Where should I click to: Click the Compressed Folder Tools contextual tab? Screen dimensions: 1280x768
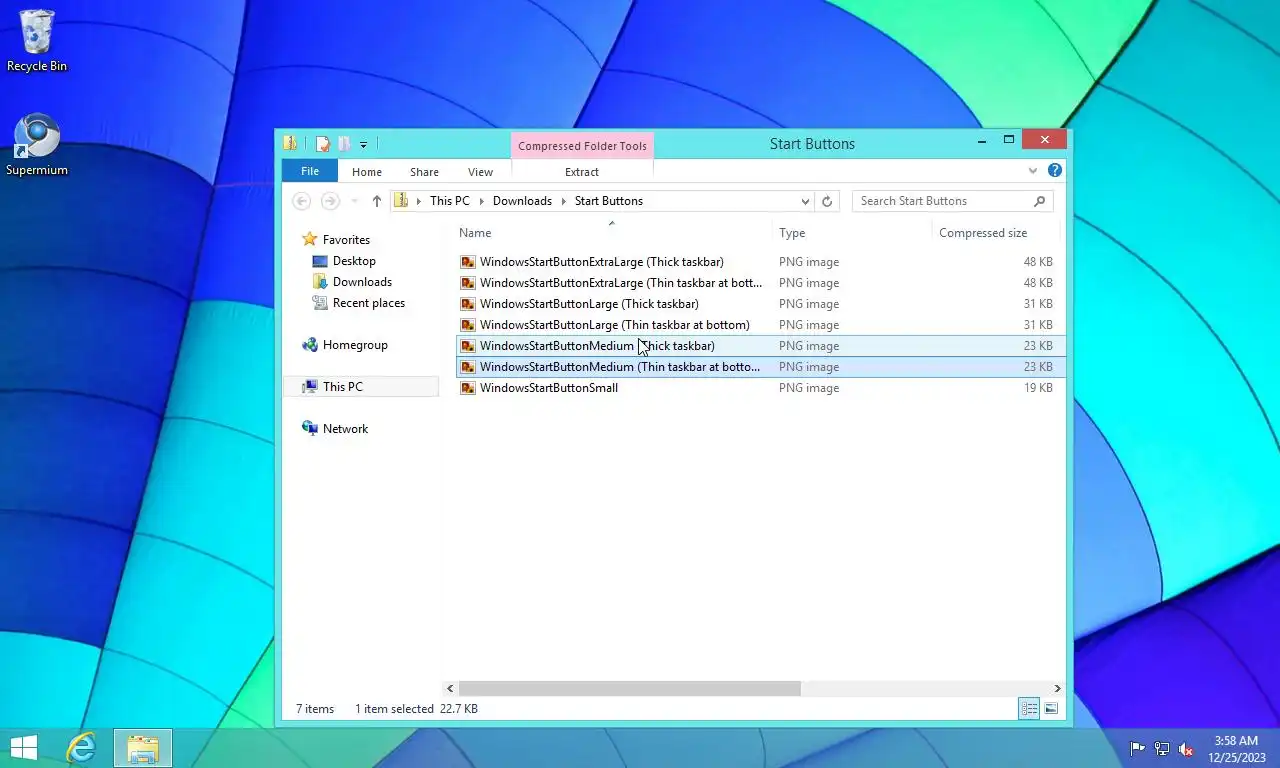point(582,146)
